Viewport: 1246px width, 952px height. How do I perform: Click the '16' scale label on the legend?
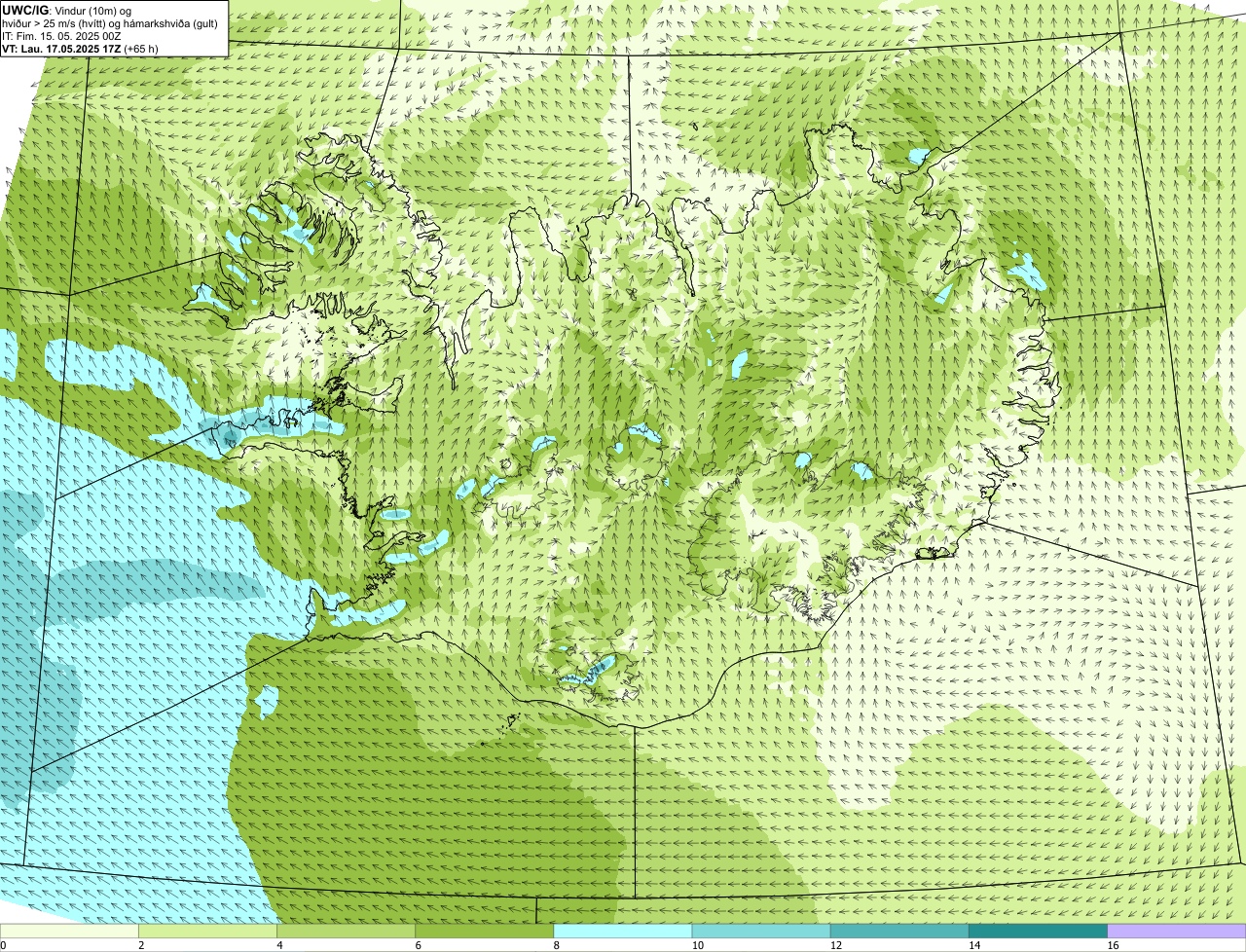[1112, 945]
